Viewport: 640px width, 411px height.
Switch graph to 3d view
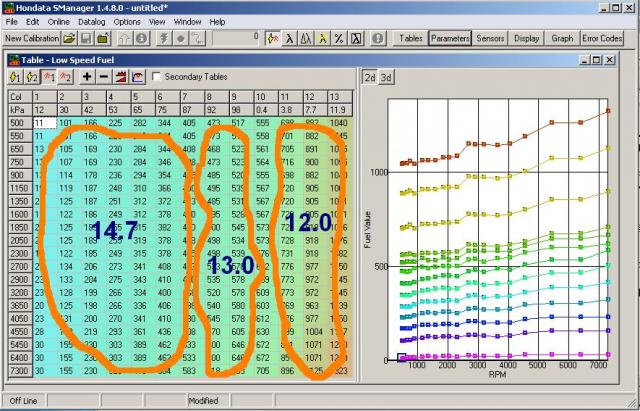click(386, 76)
